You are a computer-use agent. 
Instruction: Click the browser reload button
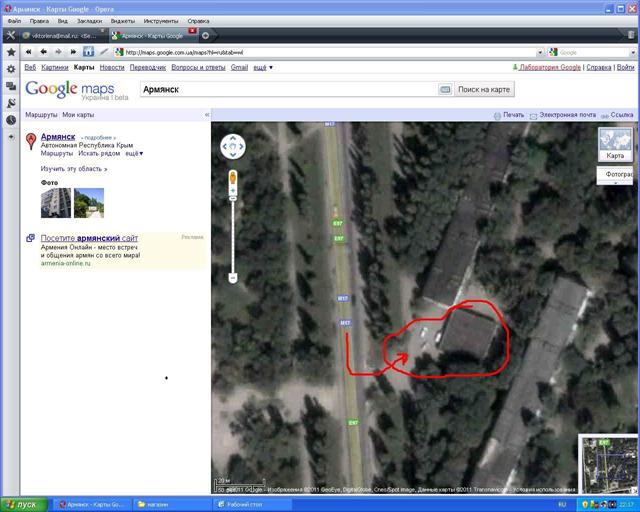[x=74, y=51]
